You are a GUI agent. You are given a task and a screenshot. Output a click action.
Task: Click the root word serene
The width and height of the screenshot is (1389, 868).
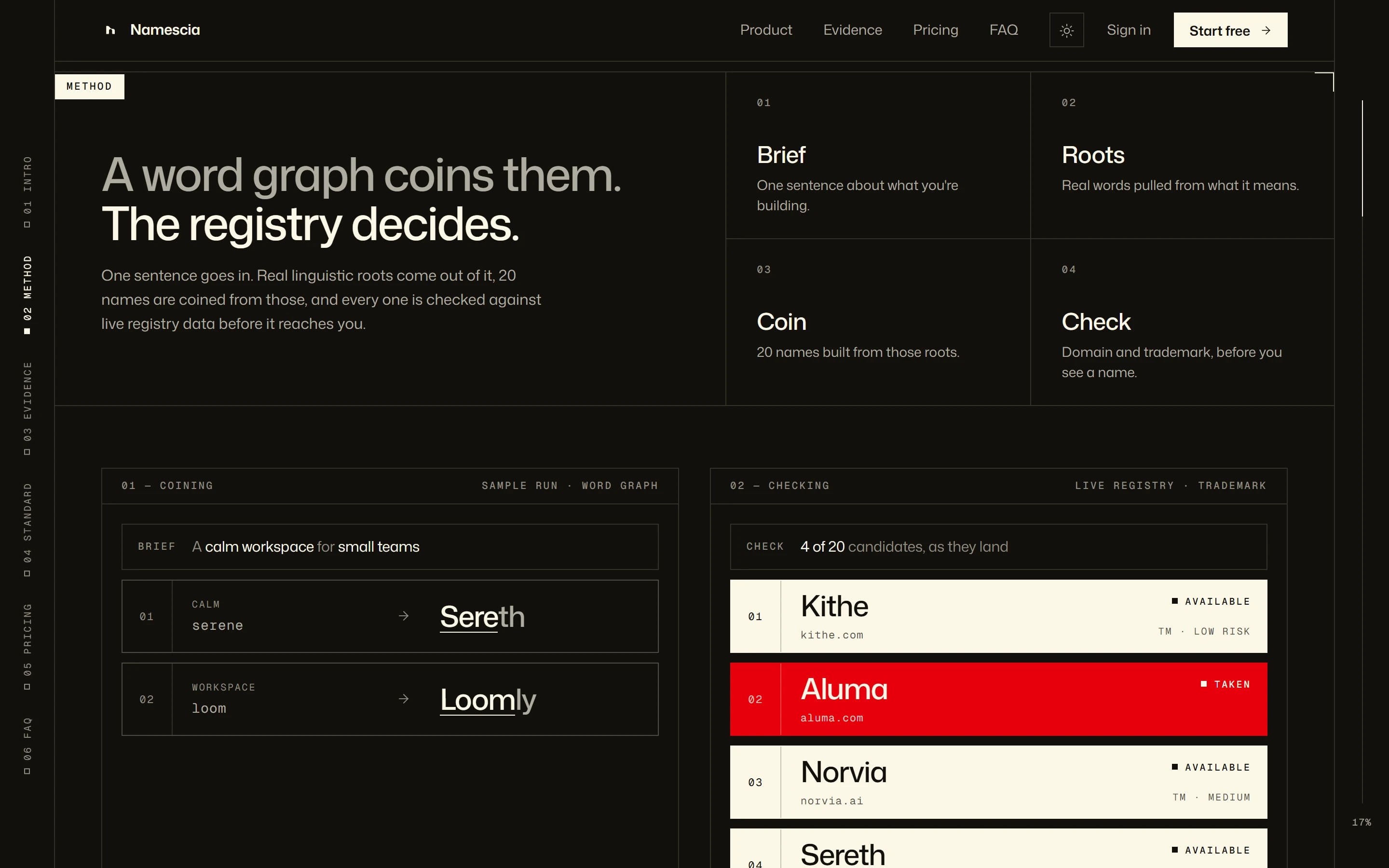pyautogui.click(x=218, y=625)
